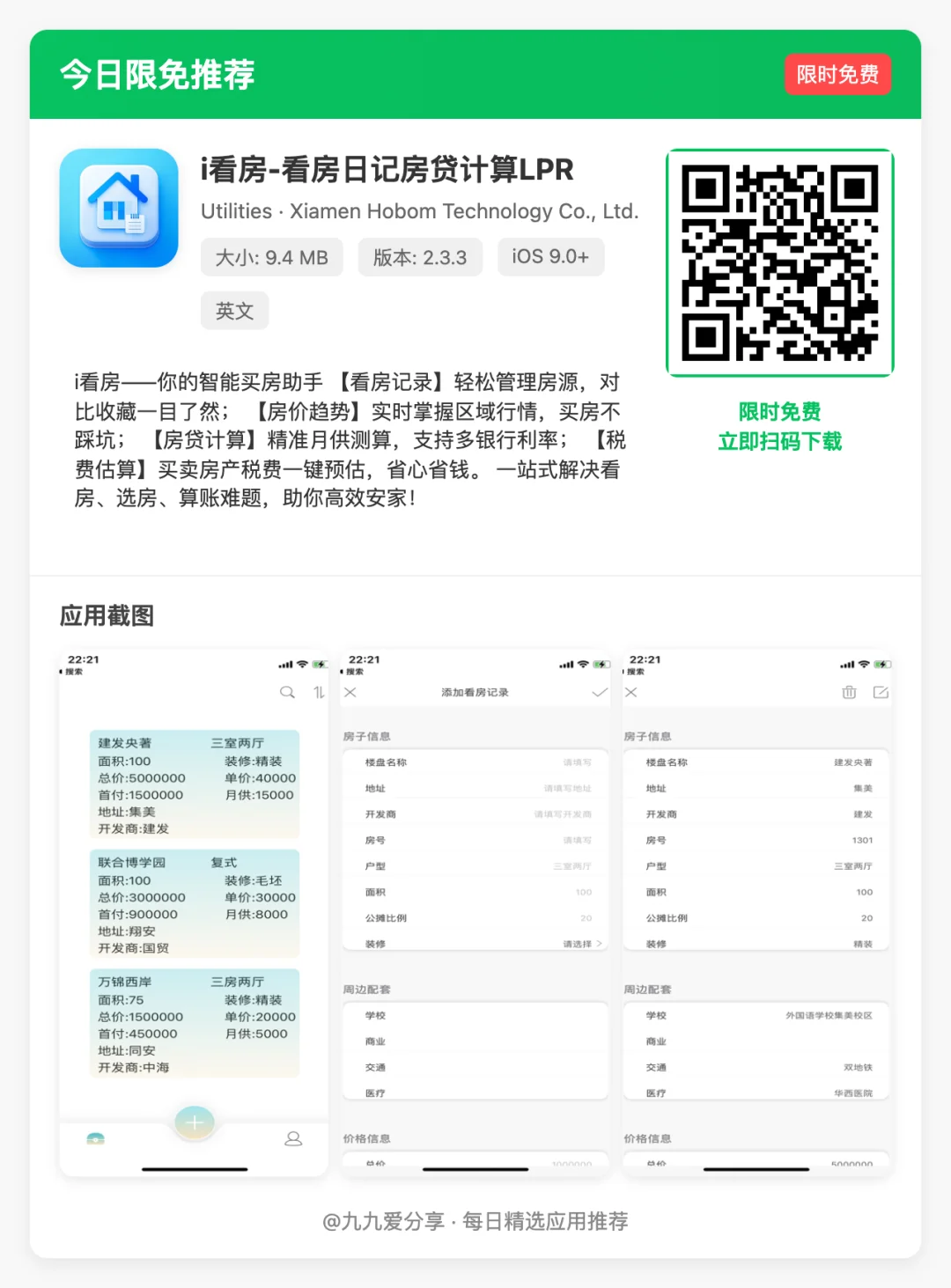Tap the compose edit icon in third screenshot
Image resolution: width=951 pixels, height=1288 pixels.
click(x=881, y=692)
